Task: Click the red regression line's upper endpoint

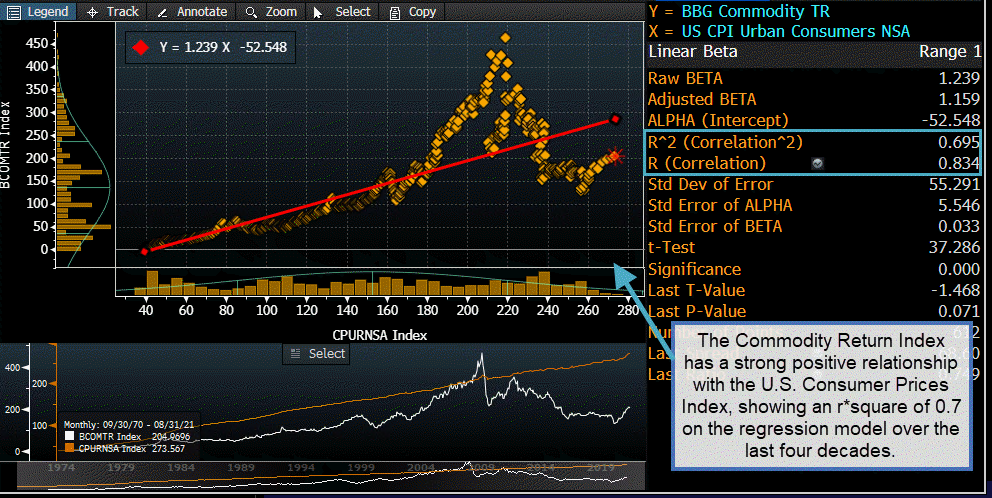Action: pyautogui.click(x=615, y=119)
